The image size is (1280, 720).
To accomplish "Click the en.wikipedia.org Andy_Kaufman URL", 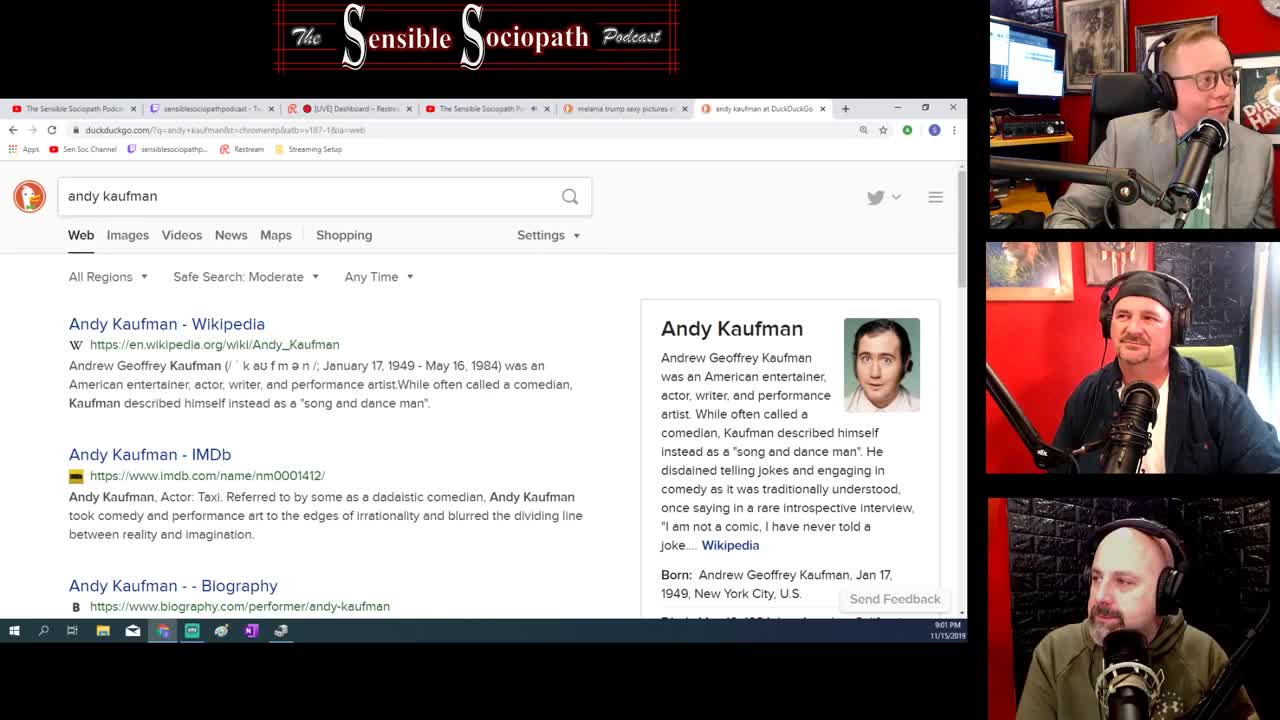I will click(x=214, y=345).
